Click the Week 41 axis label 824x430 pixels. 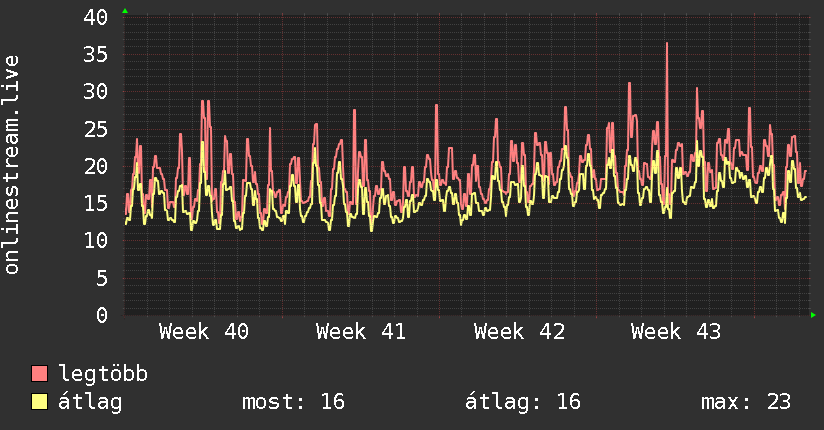pyautogui.click(x=361, y=332)
